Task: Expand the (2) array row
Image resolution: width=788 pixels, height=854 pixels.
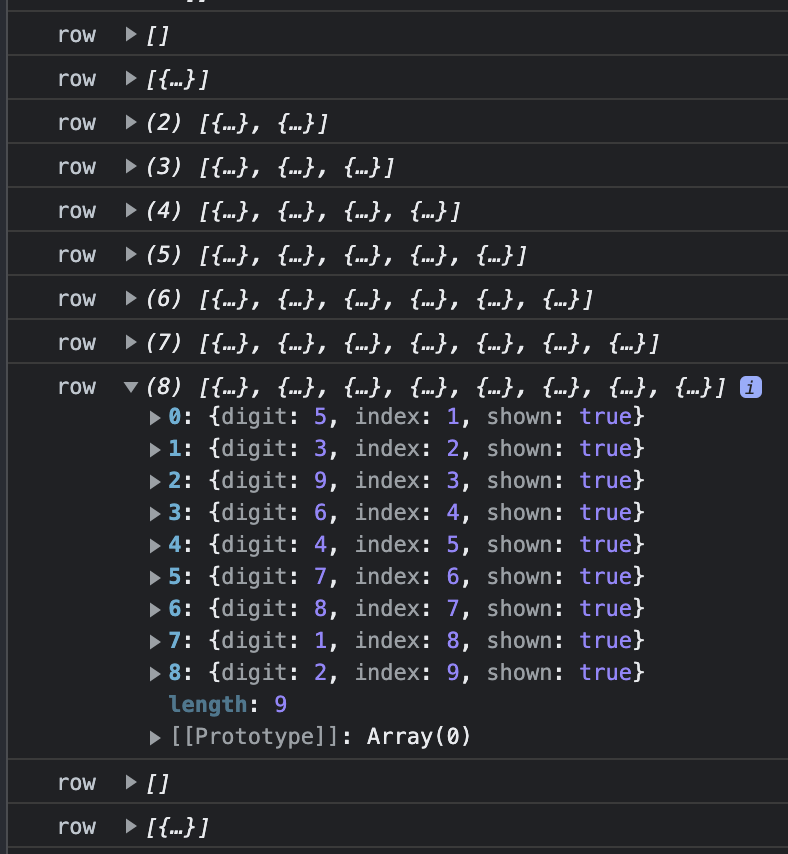Action: [131, 123]
